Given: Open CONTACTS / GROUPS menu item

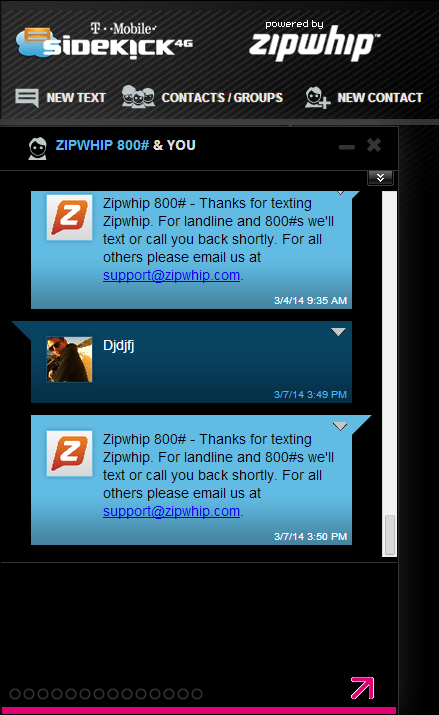Looking at the screenshot, I should 222,98.
